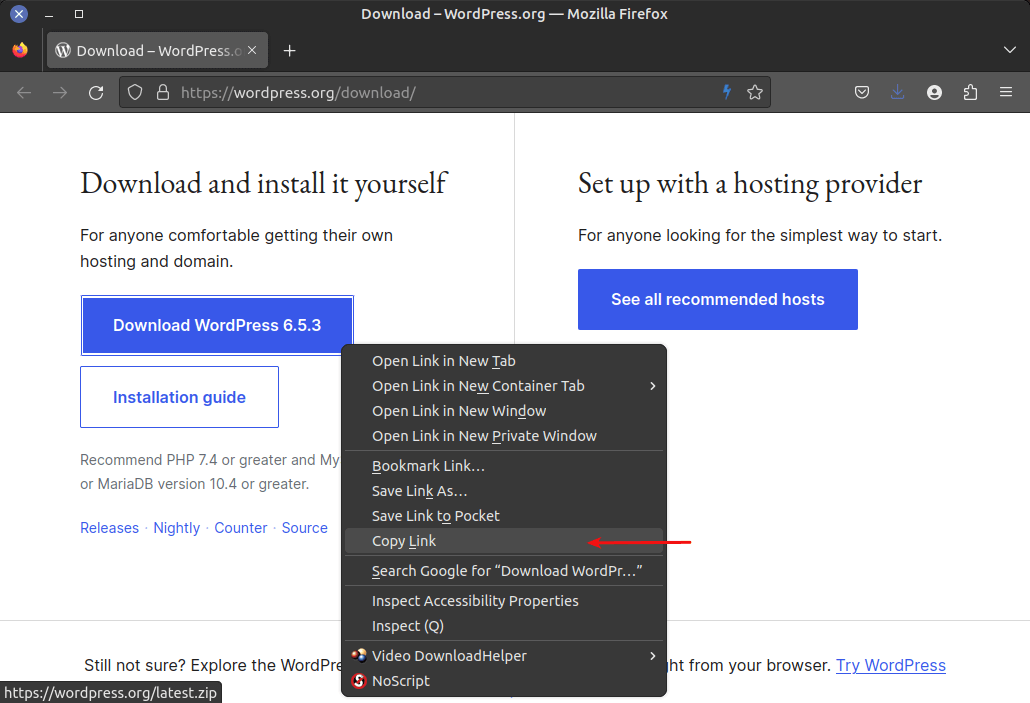The image size is (1030, 703).
Task: Open the Firefox account icon
Action: click(934, 93)
